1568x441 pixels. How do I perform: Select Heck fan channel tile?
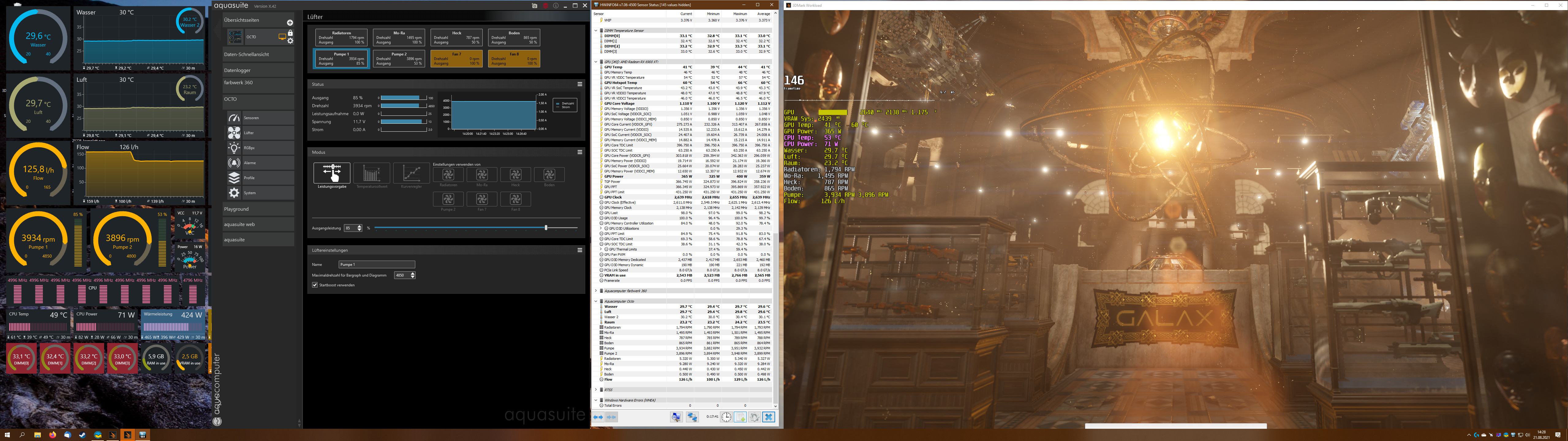(x=457, y=37)
